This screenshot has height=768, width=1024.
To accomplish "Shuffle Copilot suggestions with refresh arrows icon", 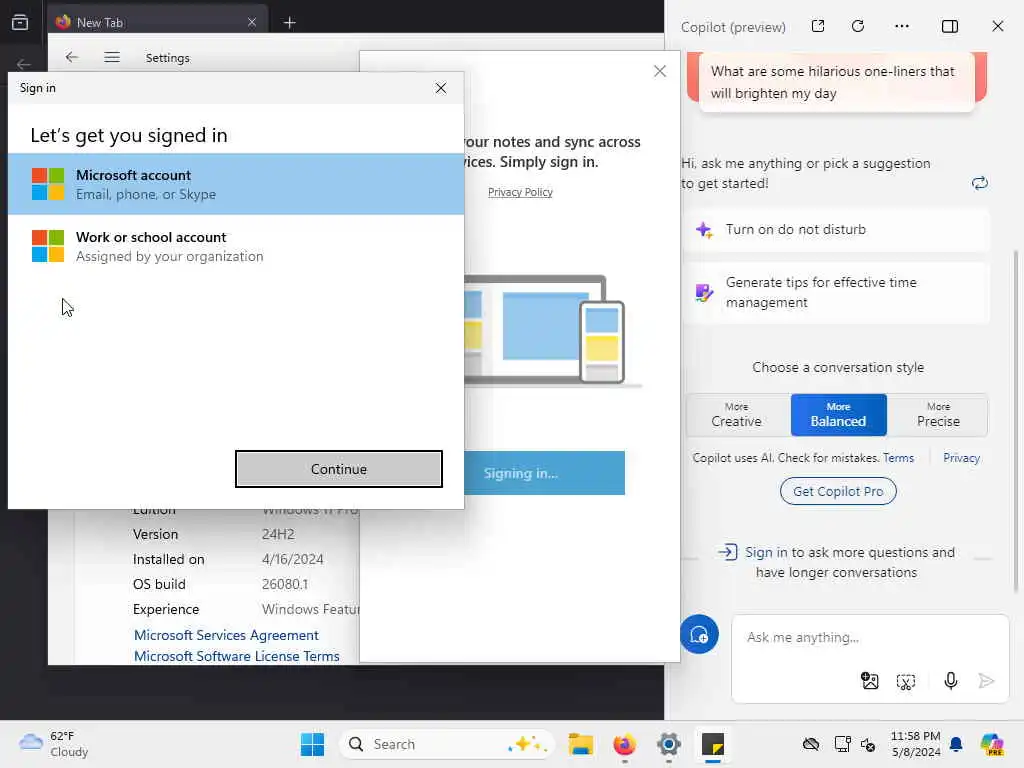I will [980, 183].
